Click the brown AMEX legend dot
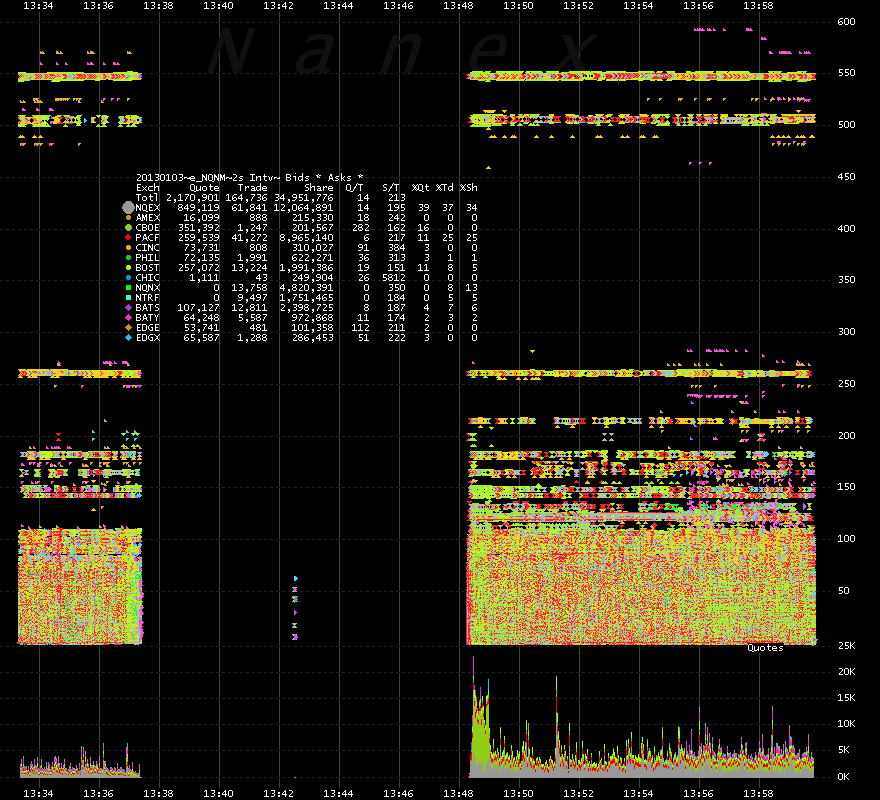 coord(129,218)
